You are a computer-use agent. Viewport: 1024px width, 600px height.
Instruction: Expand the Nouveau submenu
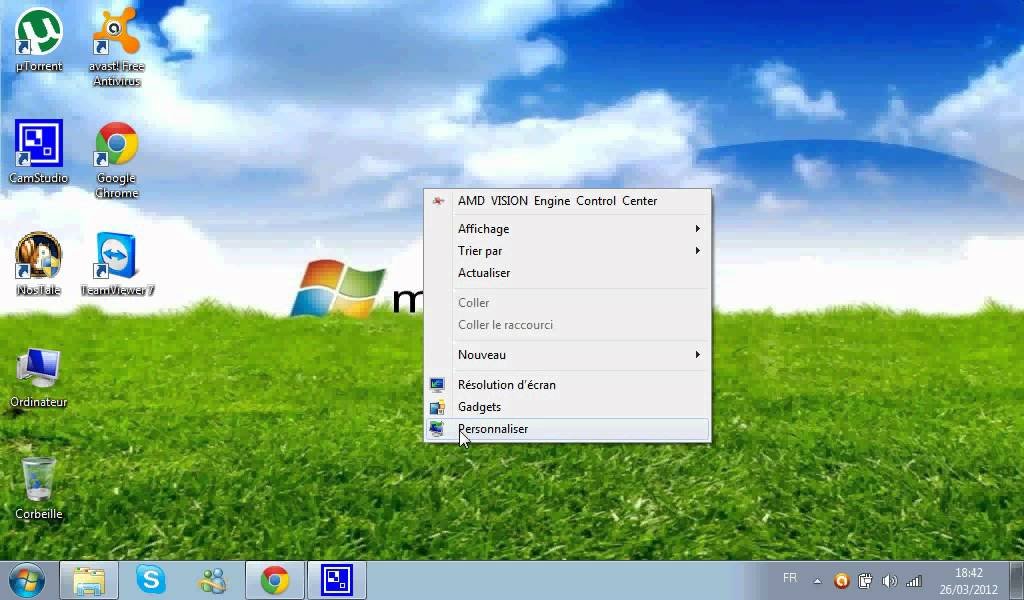[x=482, y=354]
